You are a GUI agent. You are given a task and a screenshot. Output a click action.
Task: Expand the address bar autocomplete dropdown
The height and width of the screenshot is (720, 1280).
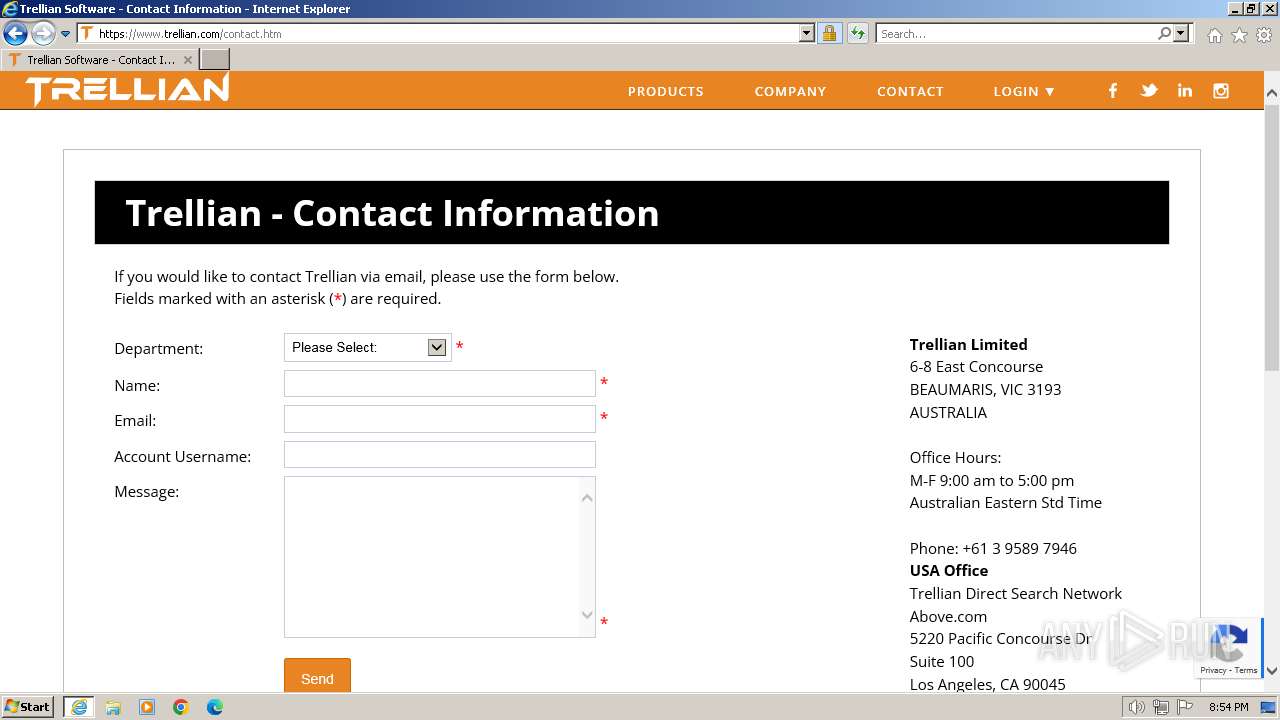(x=807, y=33)
